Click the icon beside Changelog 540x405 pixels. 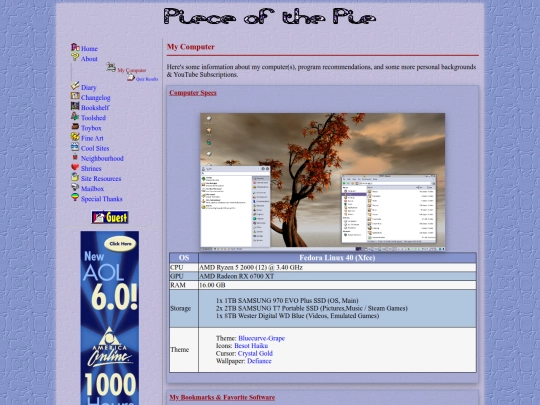click(75, 96)
